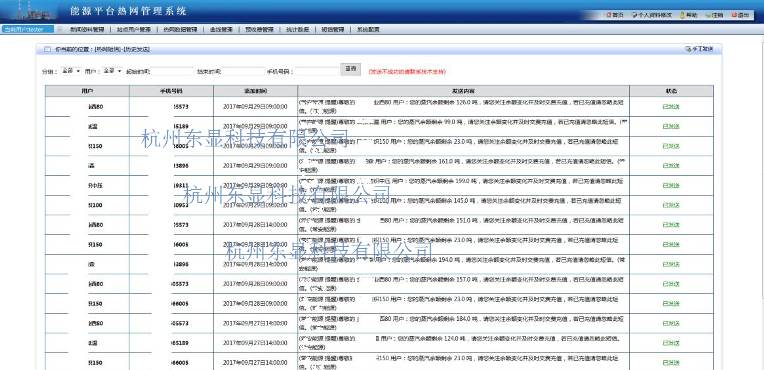Click the 退出 link

click(744, 15)
